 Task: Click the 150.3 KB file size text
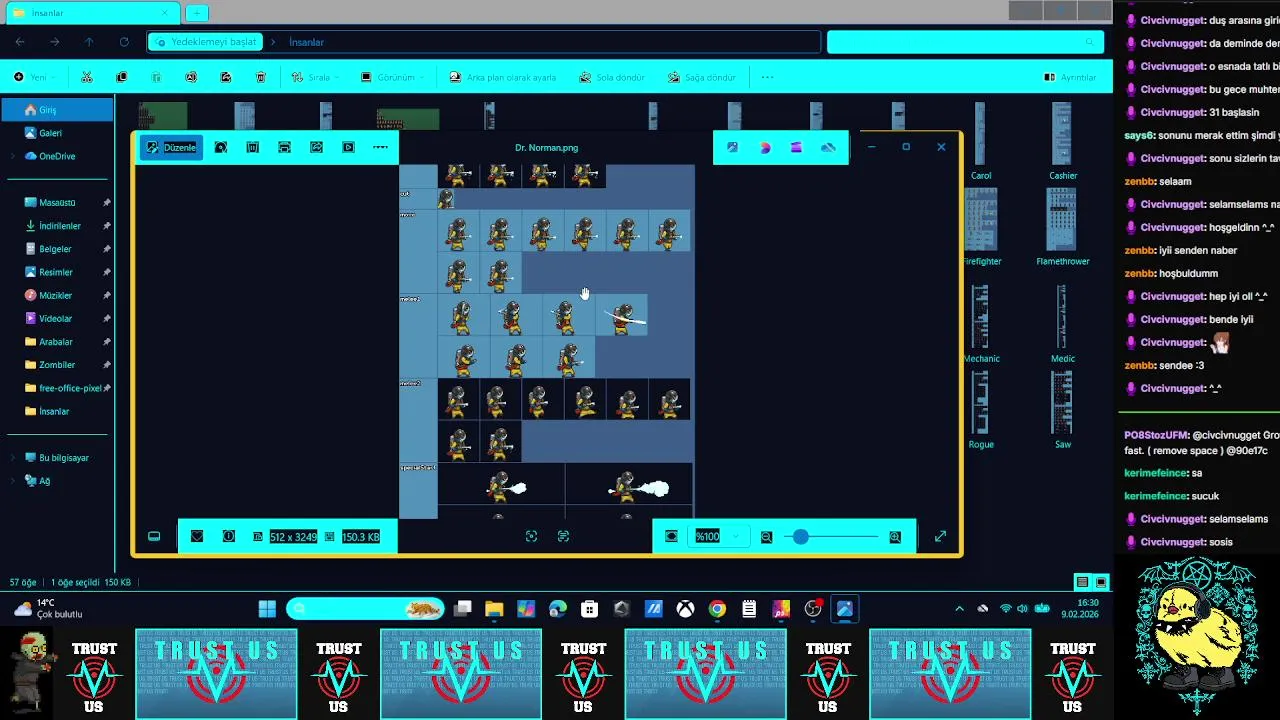360,537
